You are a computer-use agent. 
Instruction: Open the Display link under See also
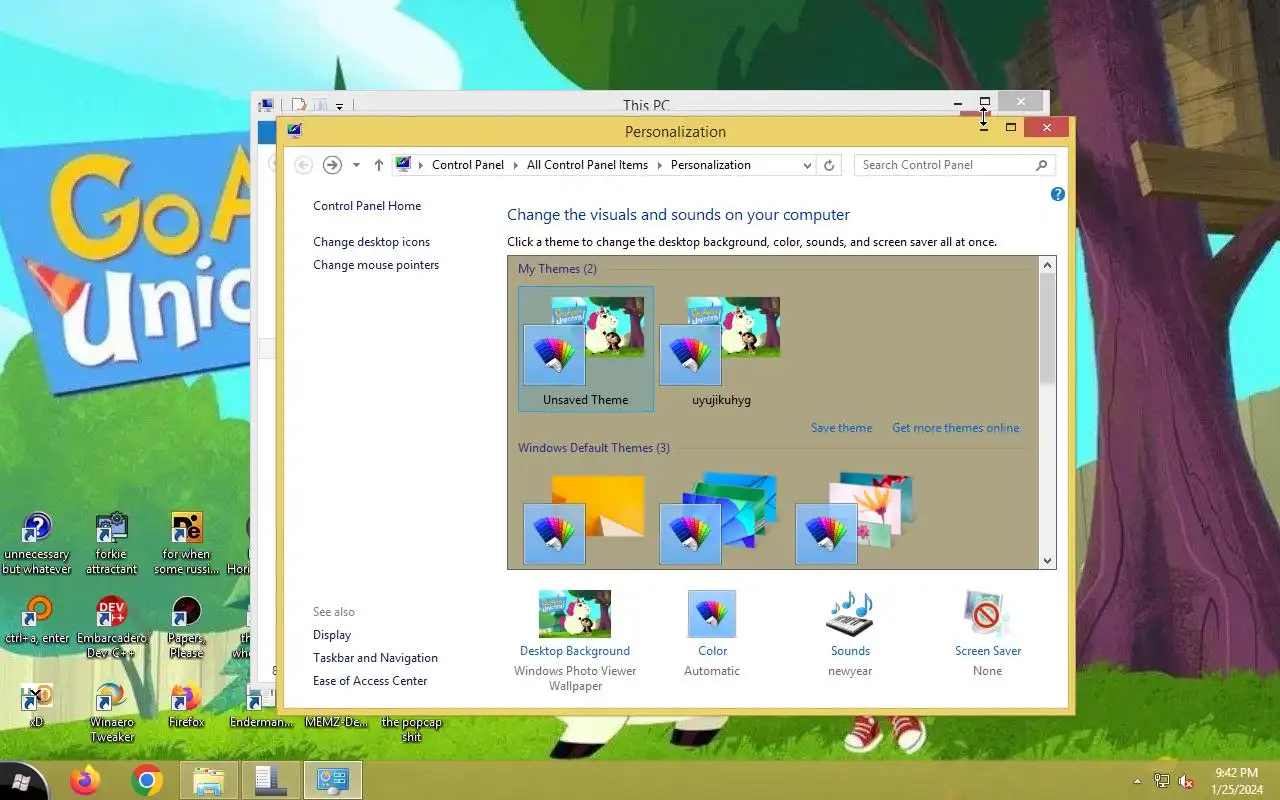point(332,635)
